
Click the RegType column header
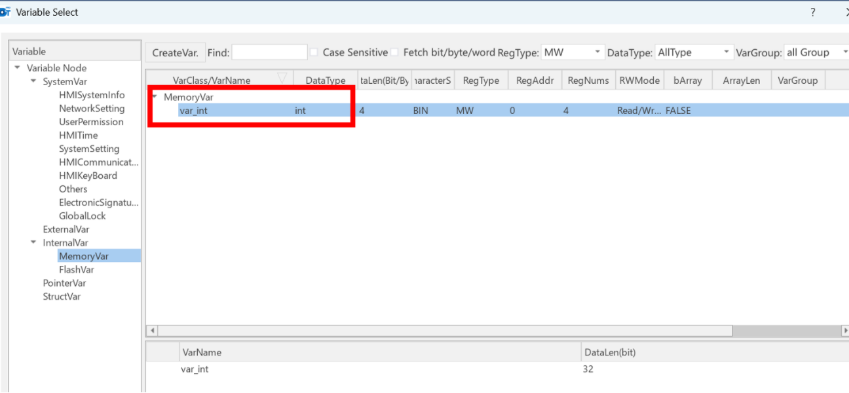coord(481,80)
